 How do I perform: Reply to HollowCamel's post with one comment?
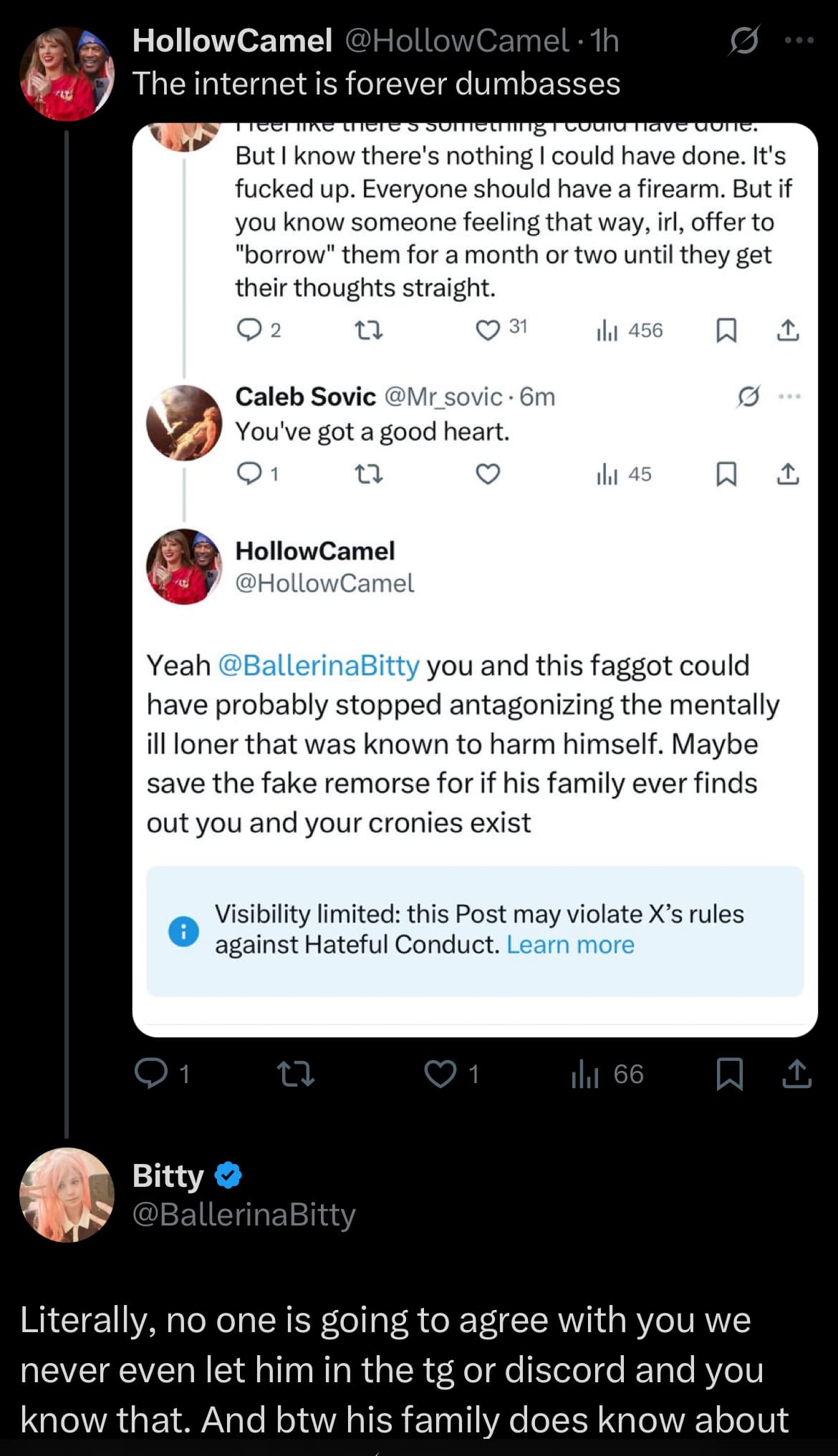pos(152,1074)
